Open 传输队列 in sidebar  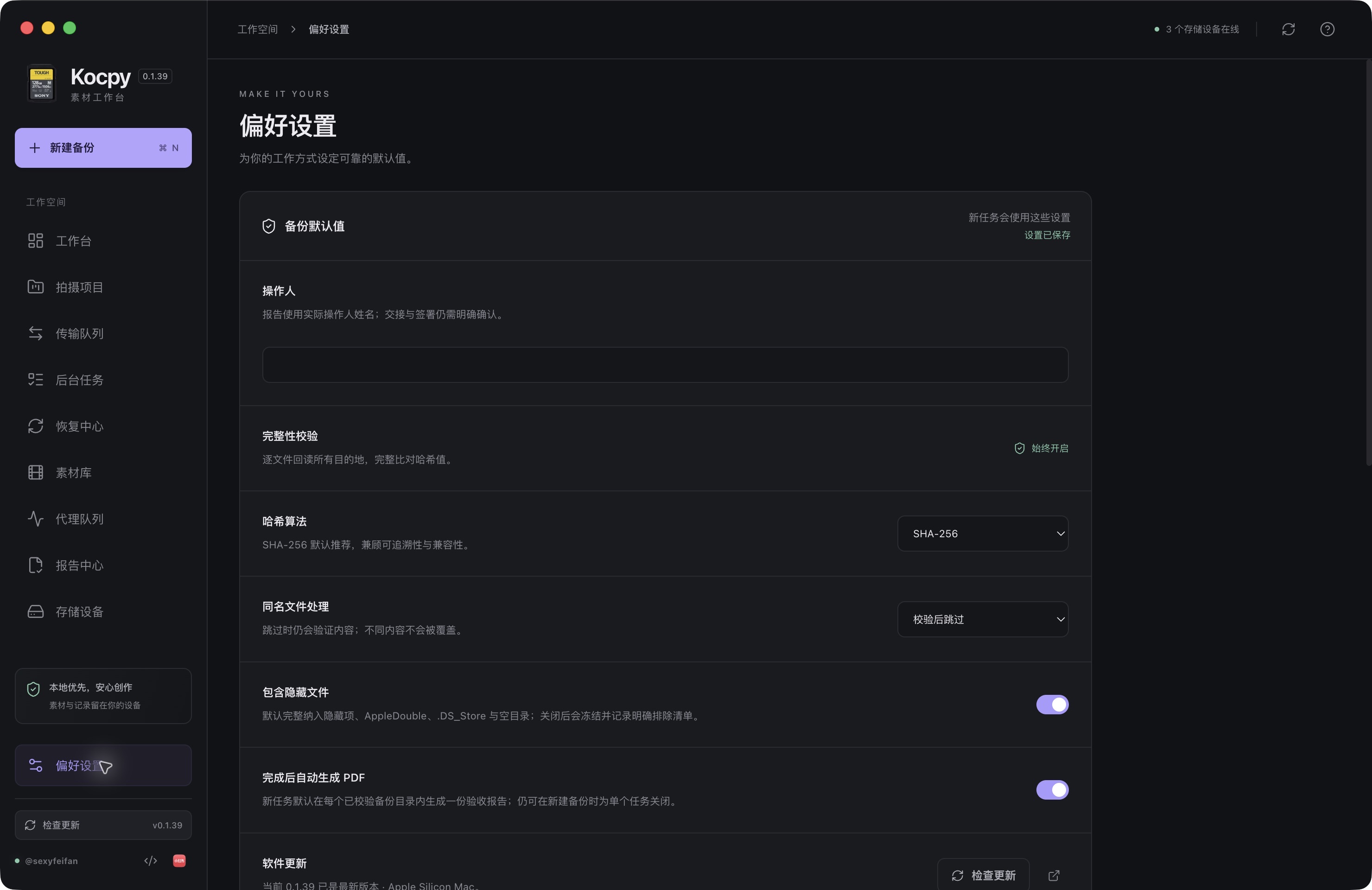click(x=103, y=333)
